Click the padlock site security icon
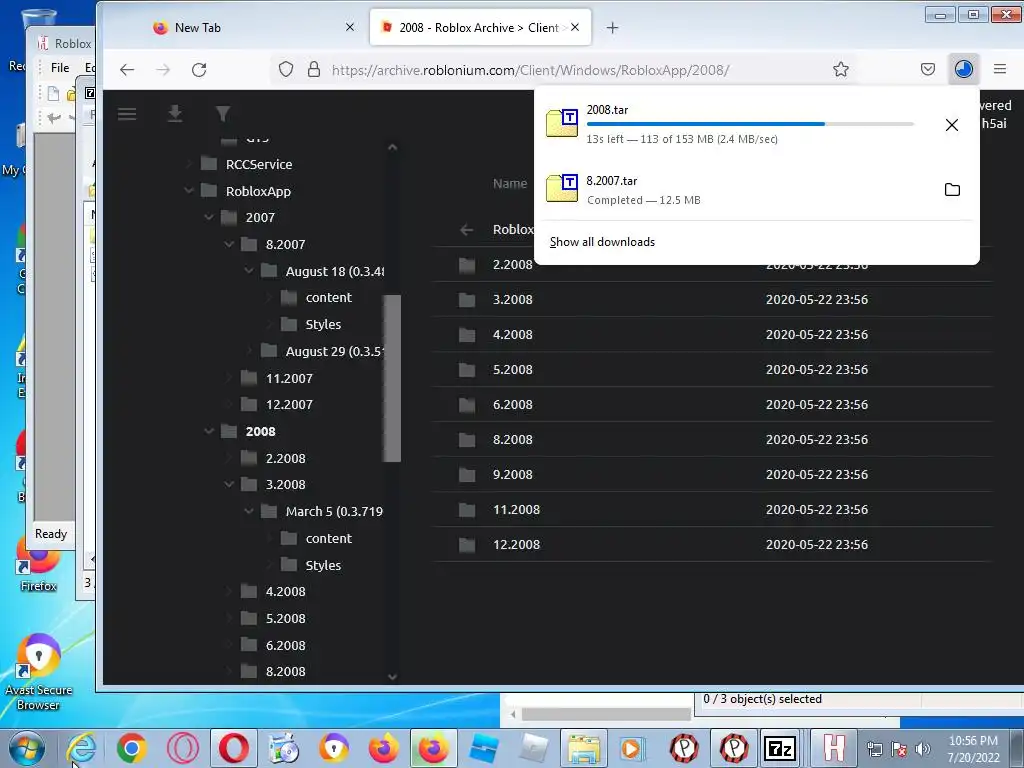 pos(313,69)
